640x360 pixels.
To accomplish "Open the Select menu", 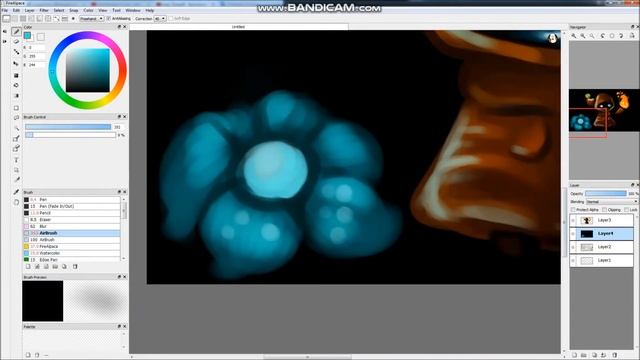I will pyautogui.click(x=59, y=10).
